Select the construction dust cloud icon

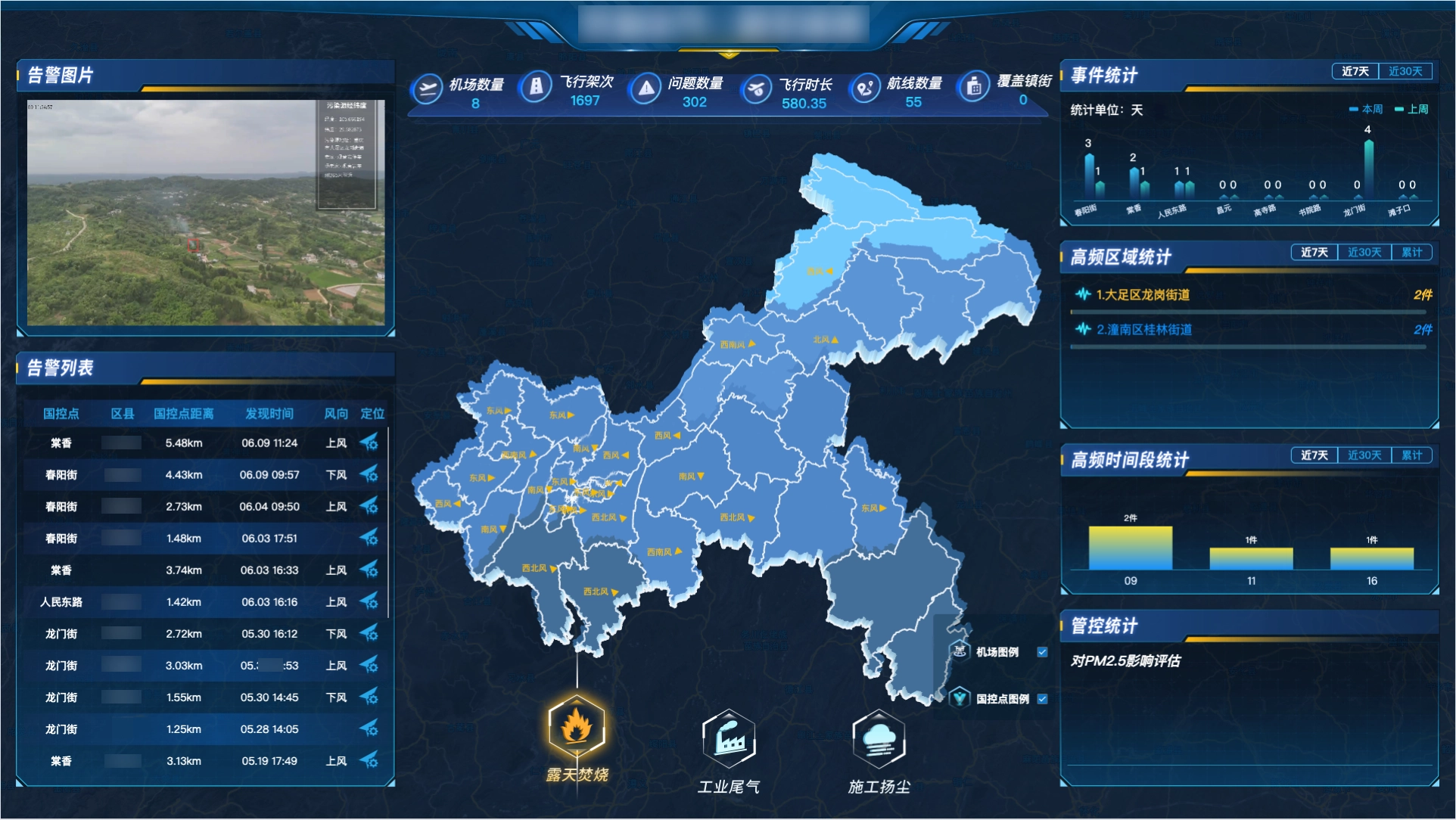coord(879,738)
